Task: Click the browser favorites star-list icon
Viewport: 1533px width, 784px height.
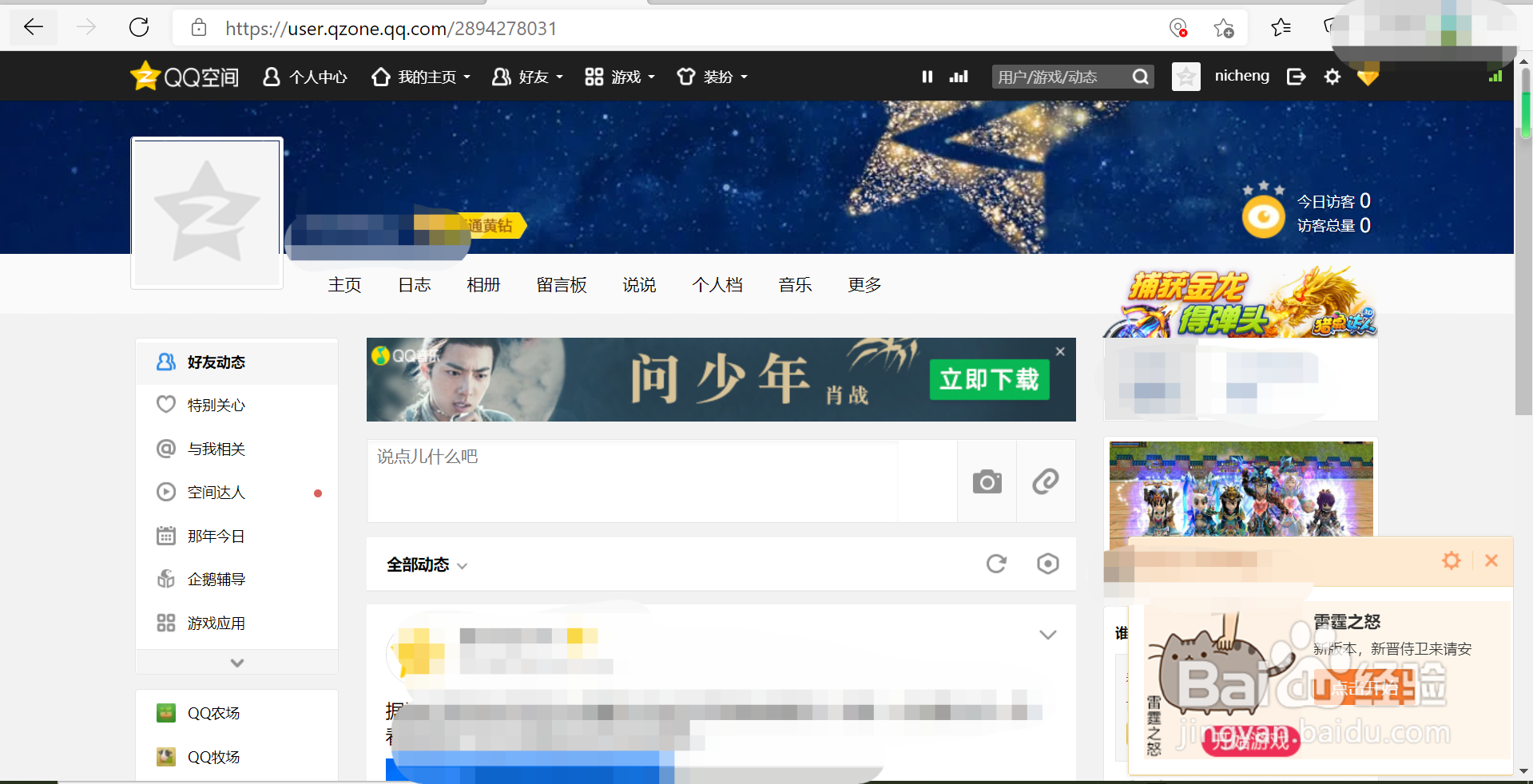Action: [1281, 28]
